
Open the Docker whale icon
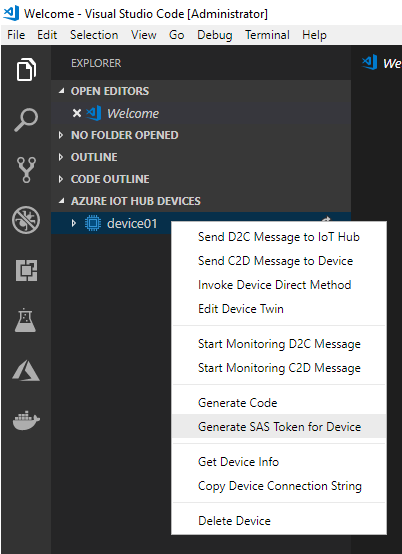[26, 420]
